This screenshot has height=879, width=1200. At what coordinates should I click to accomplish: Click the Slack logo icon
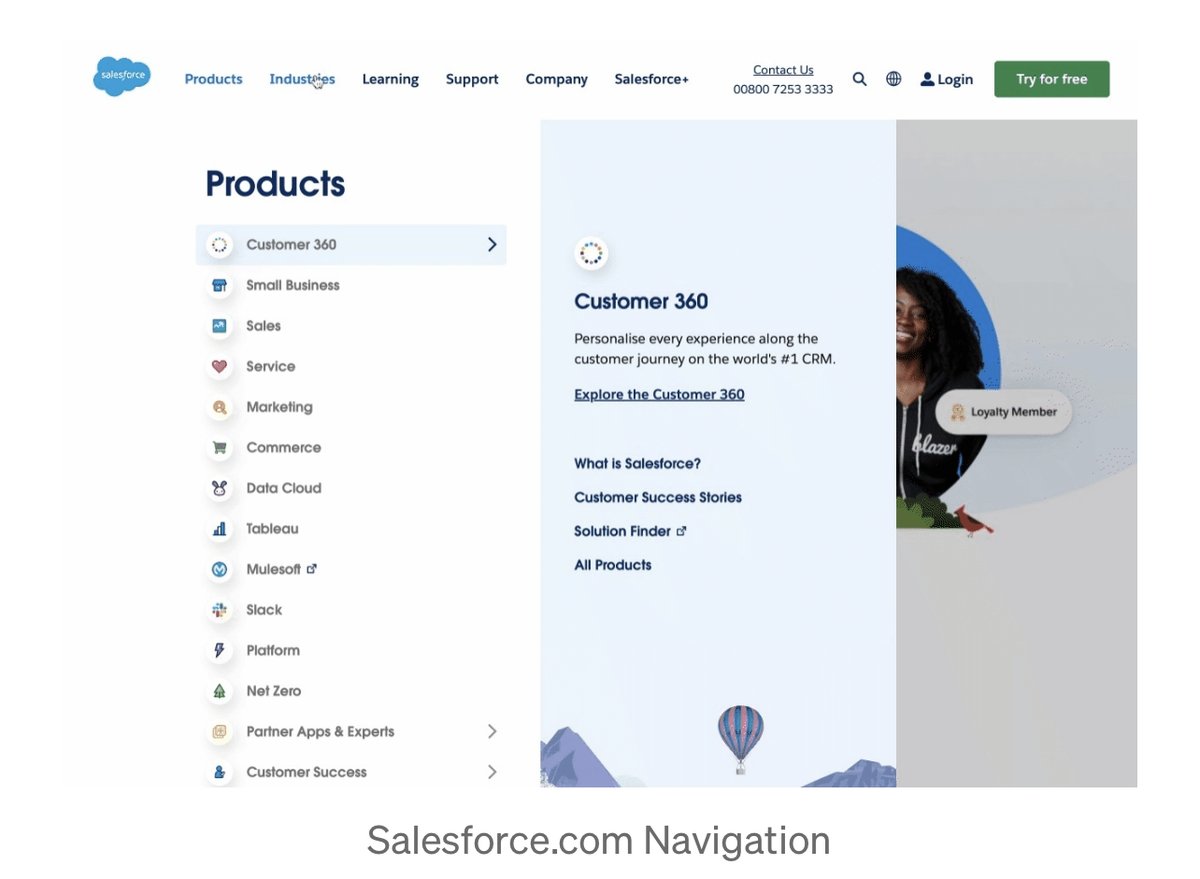(219, 610)
